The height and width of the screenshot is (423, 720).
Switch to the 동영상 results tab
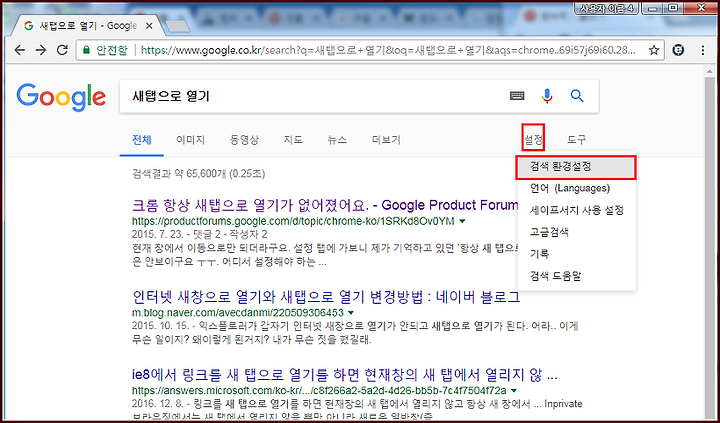(244, 140)
